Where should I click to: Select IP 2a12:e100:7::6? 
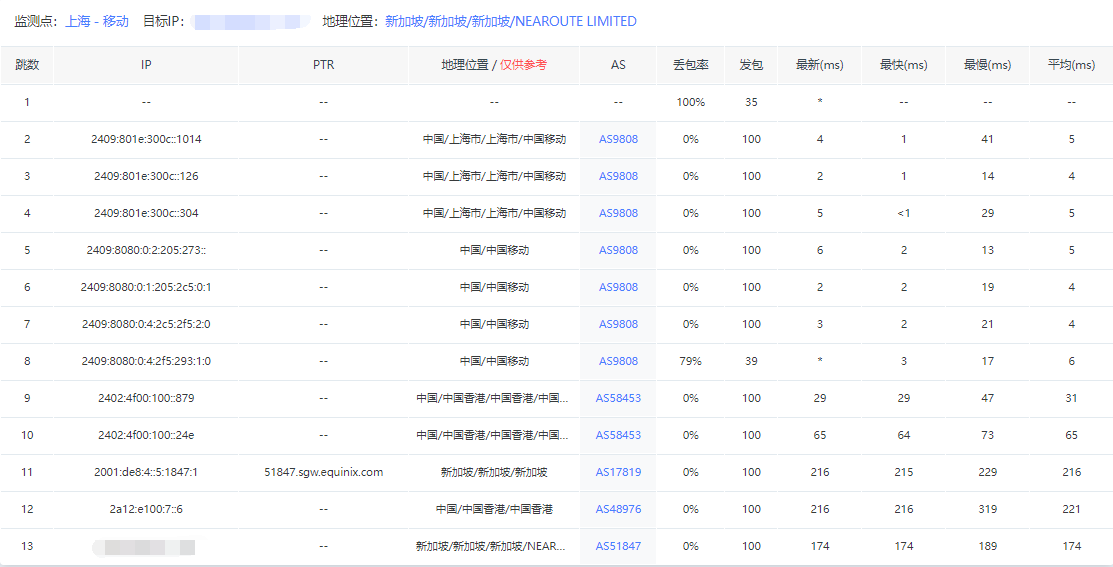point(146,509)
